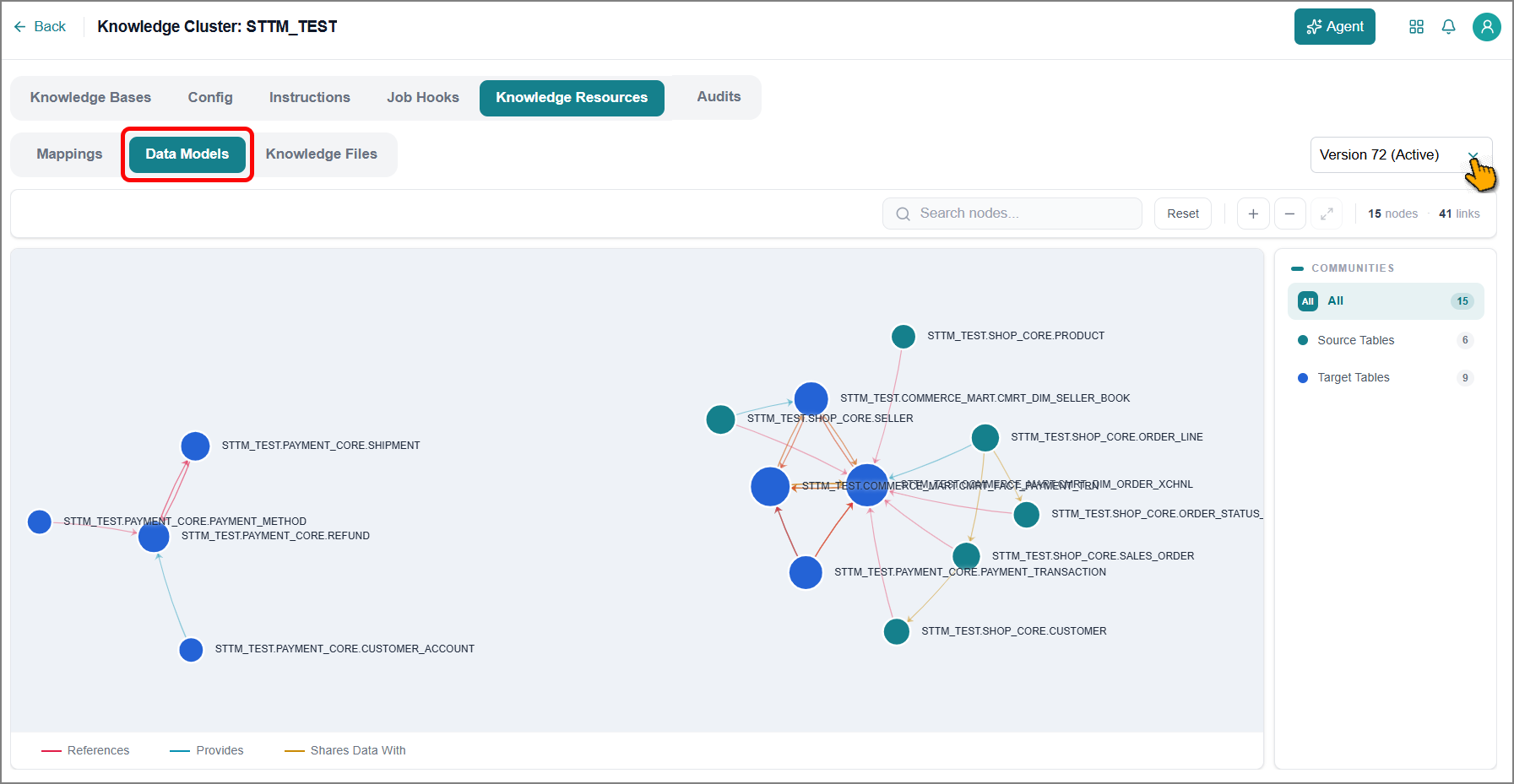Click the Provides legend entry
This screenshot has width=1514, height=784.
click(207, 751)
